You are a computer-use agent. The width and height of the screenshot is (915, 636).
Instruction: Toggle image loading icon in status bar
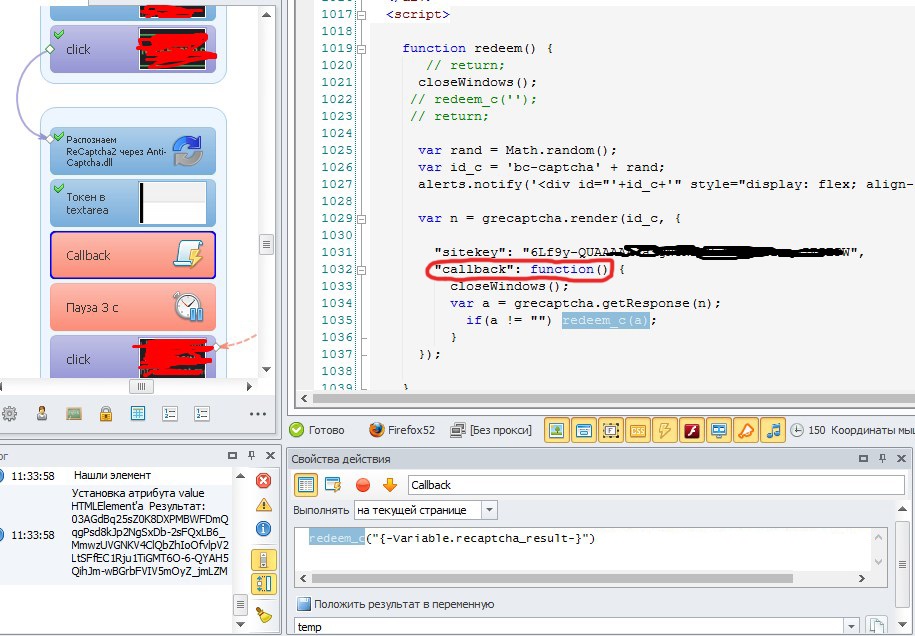click(x=555, y=430)
